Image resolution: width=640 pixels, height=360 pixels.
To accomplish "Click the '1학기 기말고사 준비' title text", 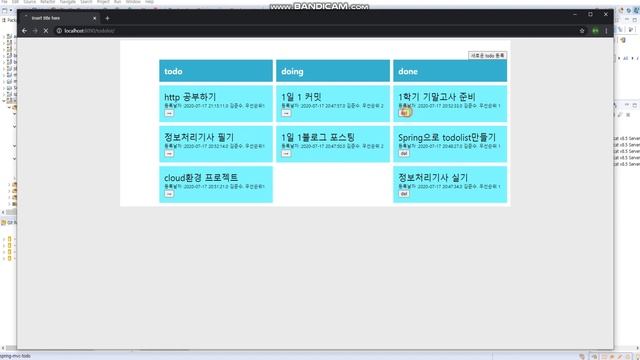I will coord(437,97).
